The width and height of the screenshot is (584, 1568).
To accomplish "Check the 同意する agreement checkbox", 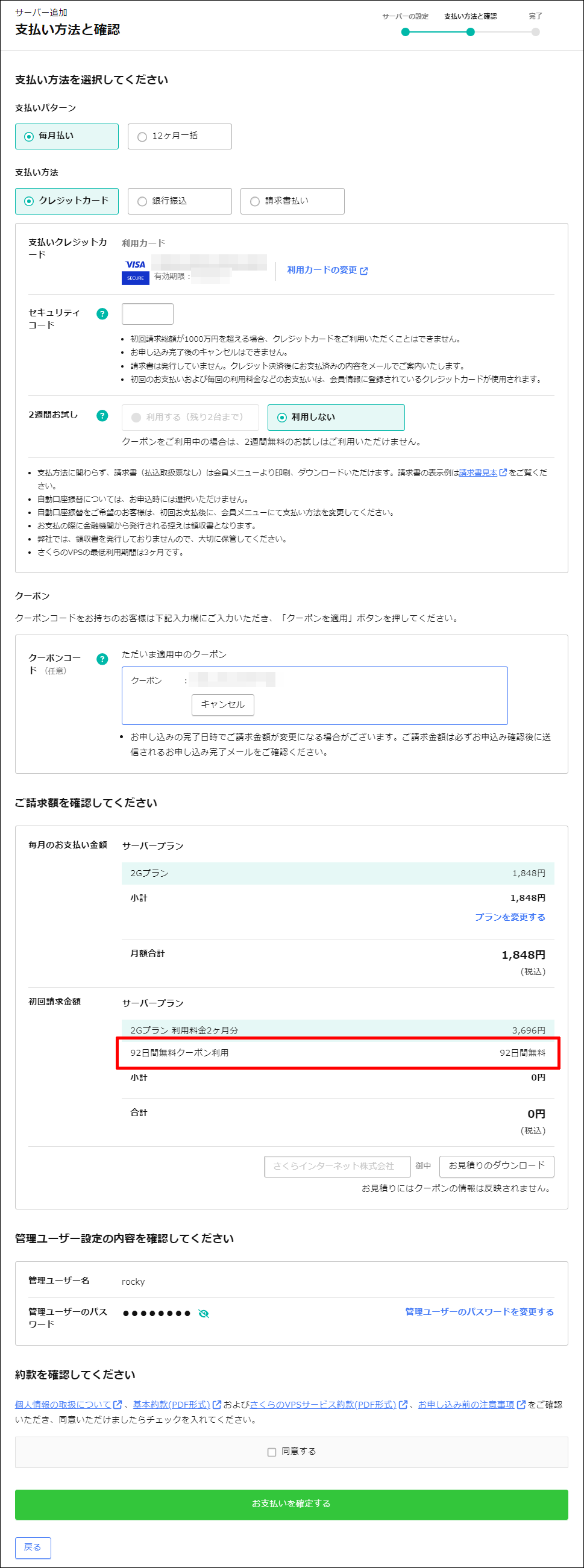I will point(272,1452).
